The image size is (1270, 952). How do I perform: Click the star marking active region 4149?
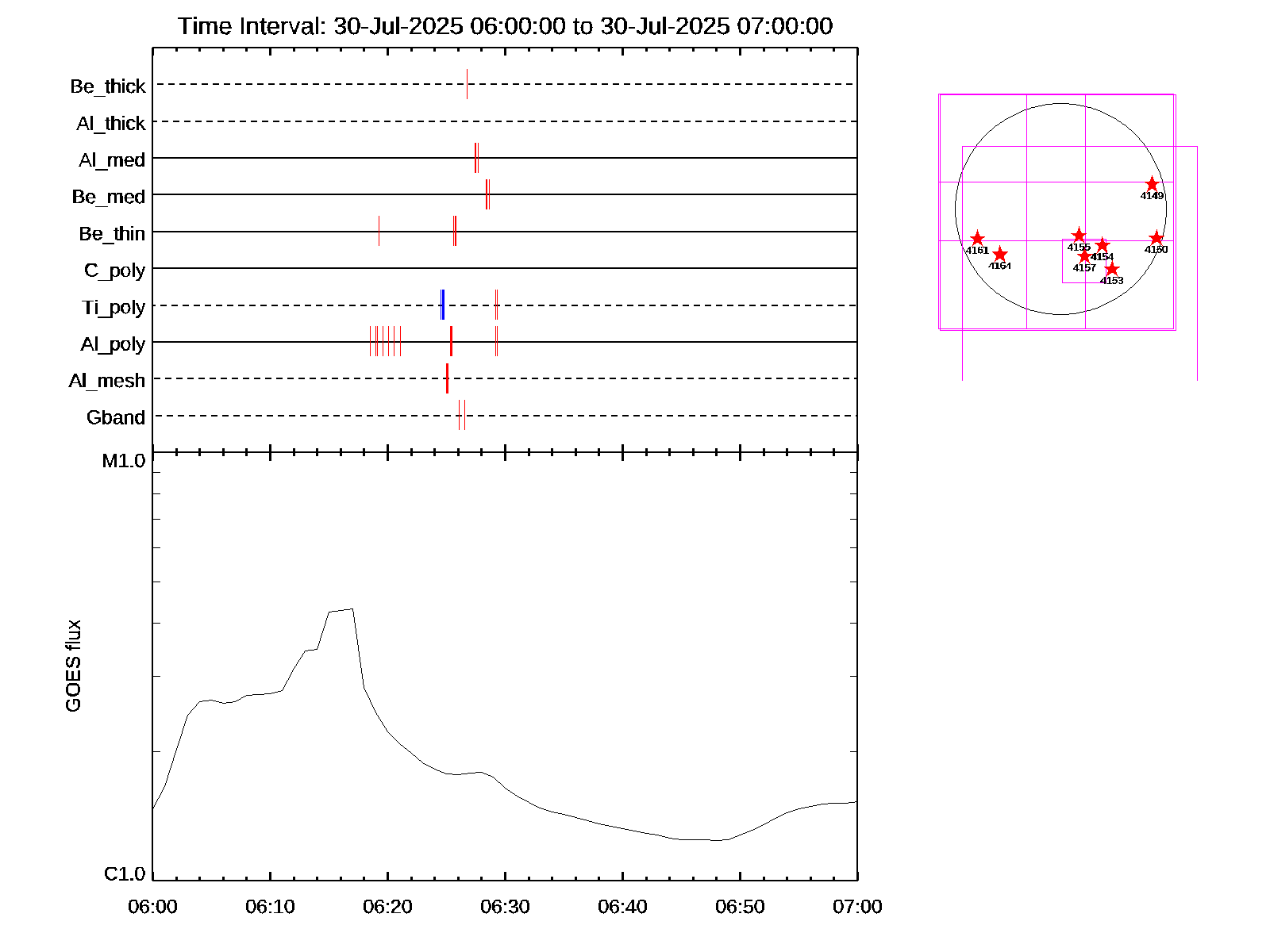[1152, 185]
